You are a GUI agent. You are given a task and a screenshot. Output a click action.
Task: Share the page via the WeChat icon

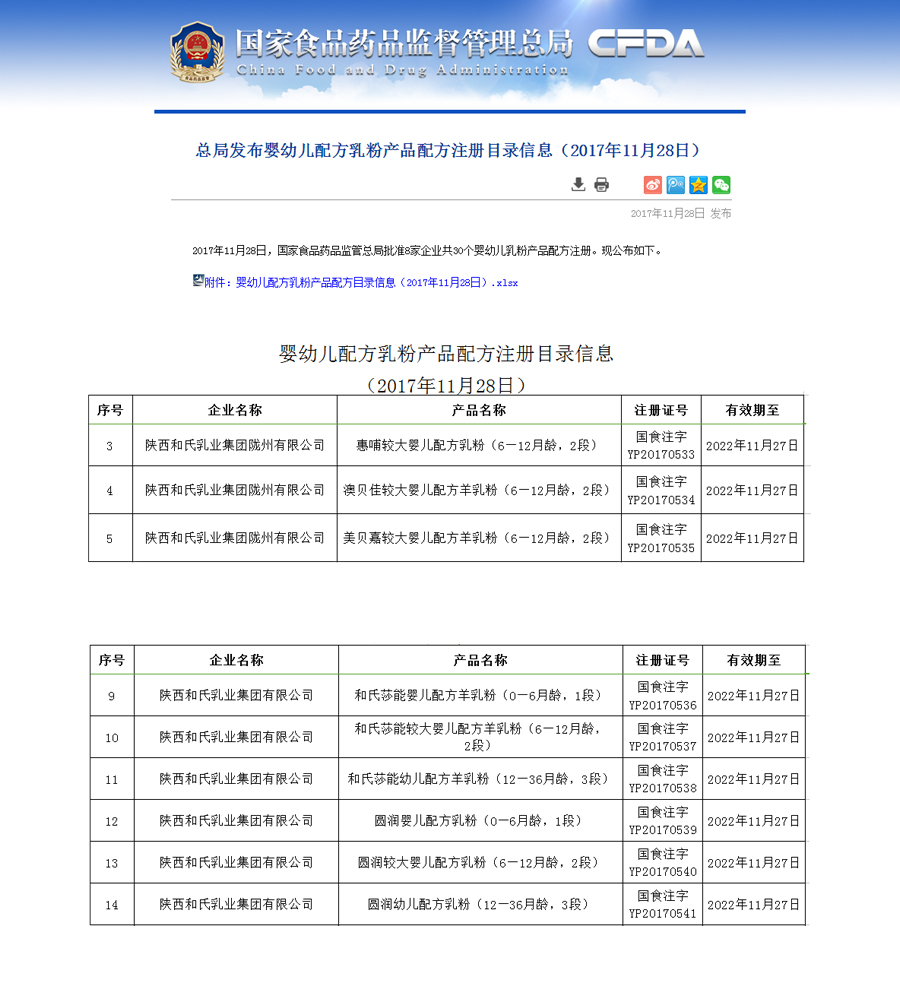721,185
